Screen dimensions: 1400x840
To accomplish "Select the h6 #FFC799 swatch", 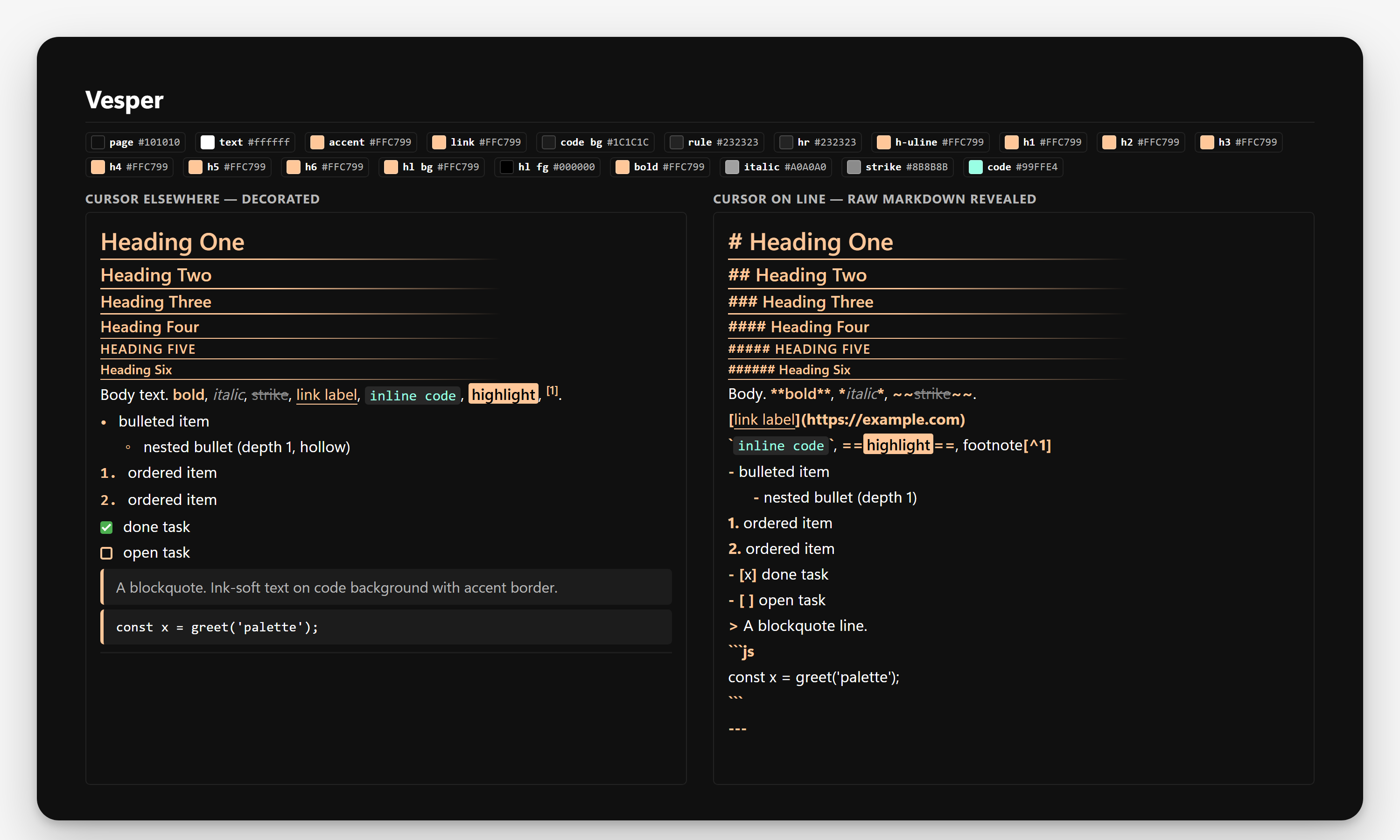I will 325,167.
